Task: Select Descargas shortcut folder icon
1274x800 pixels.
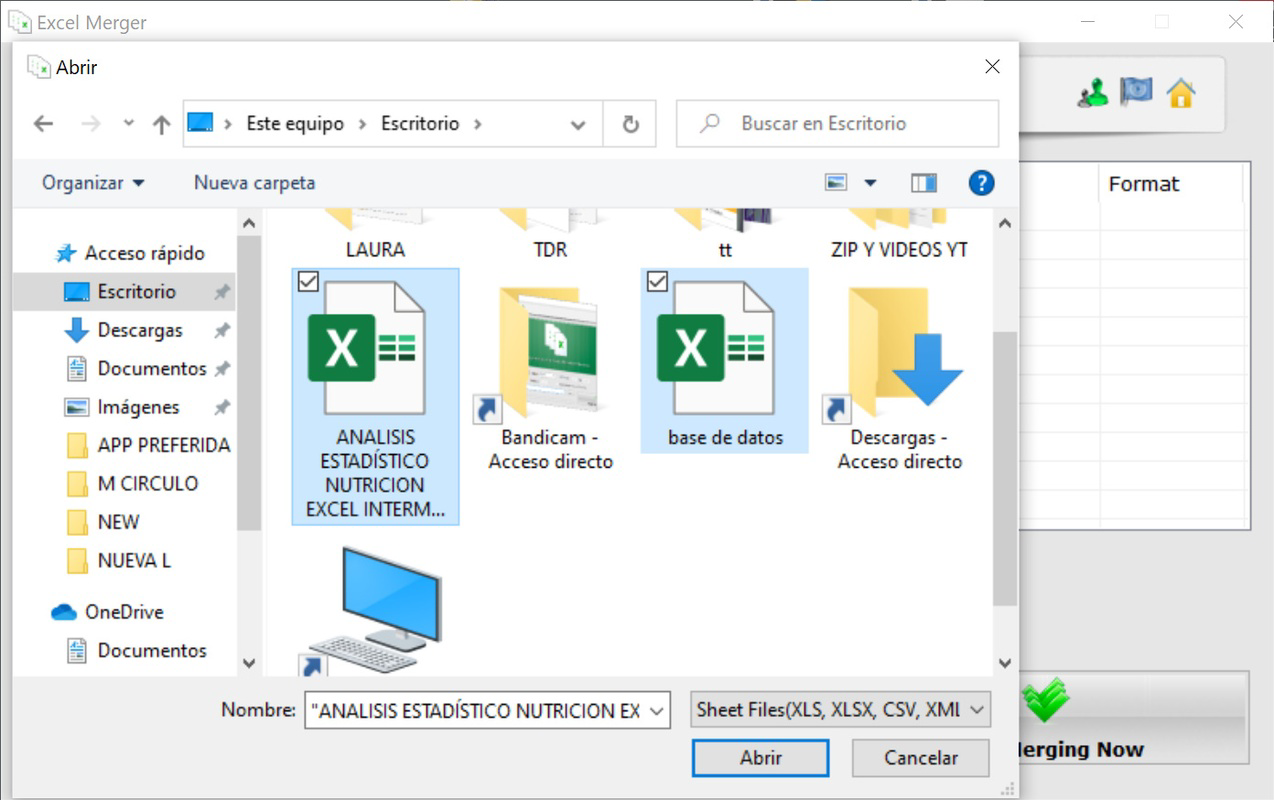Action: click(894, 352)
